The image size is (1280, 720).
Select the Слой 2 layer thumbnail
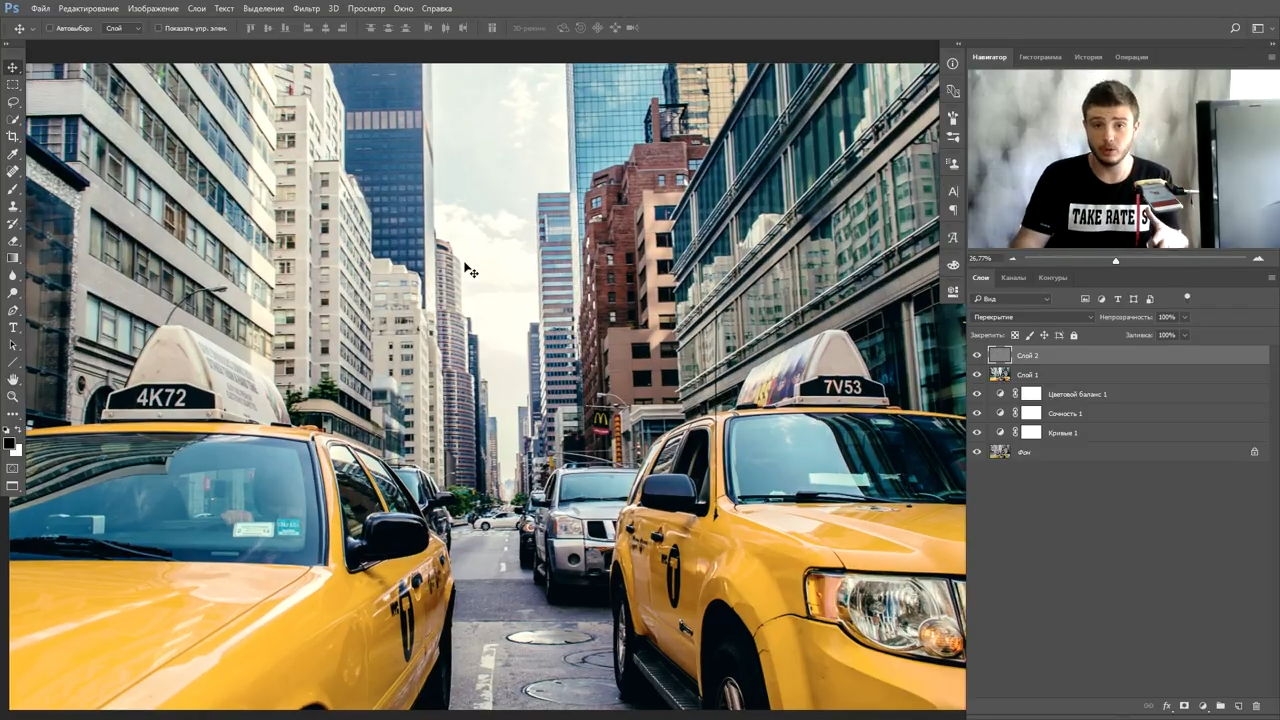point(1000,355)
